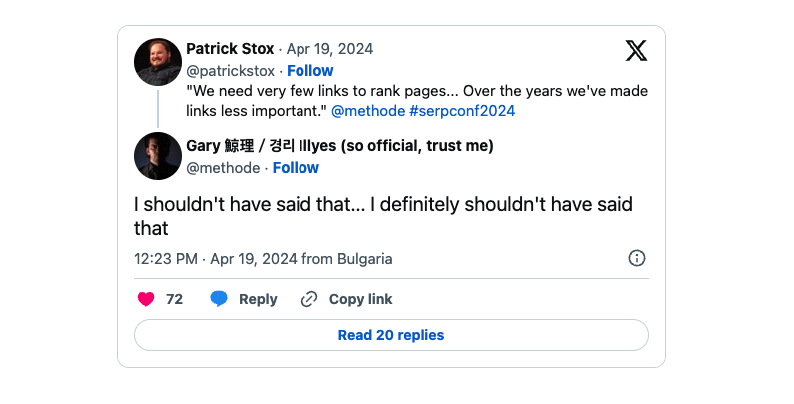Click the Reply text button

258,299
